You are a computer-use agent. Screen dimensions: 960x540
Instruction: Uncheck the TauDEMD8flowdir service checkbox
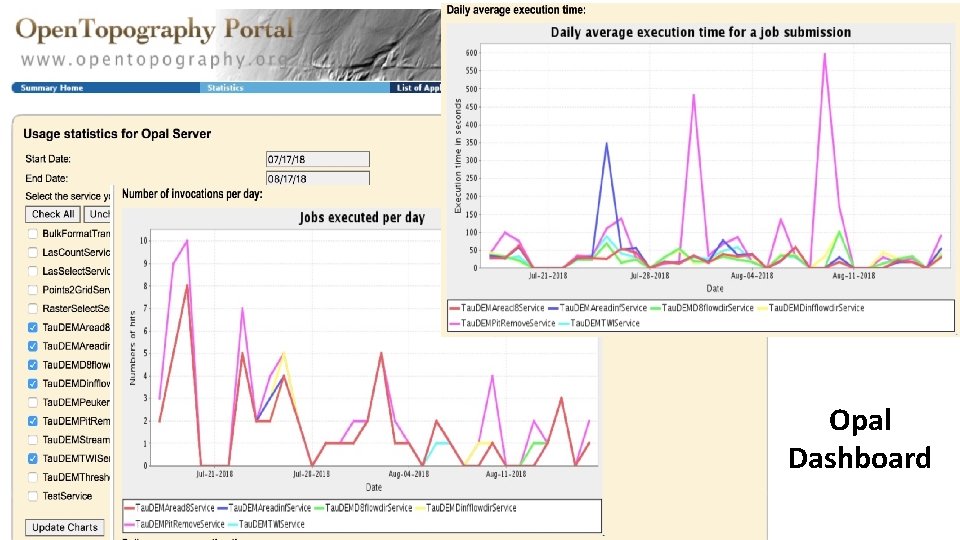[x=33, y=365]
